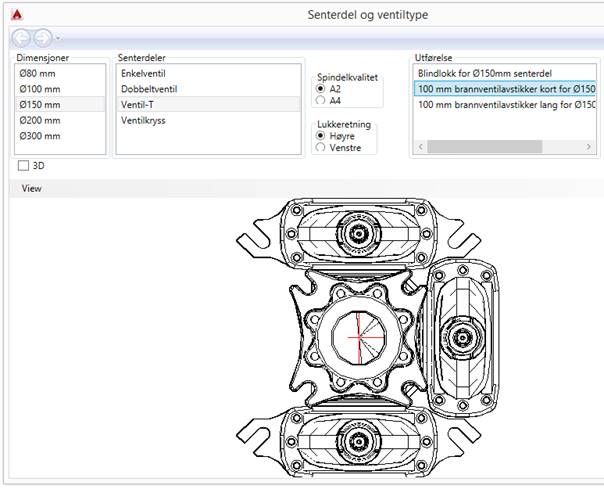Select Ø100 mm dimension
The width and height of the screenshot is (604, 489).
(x=60, y=89)
